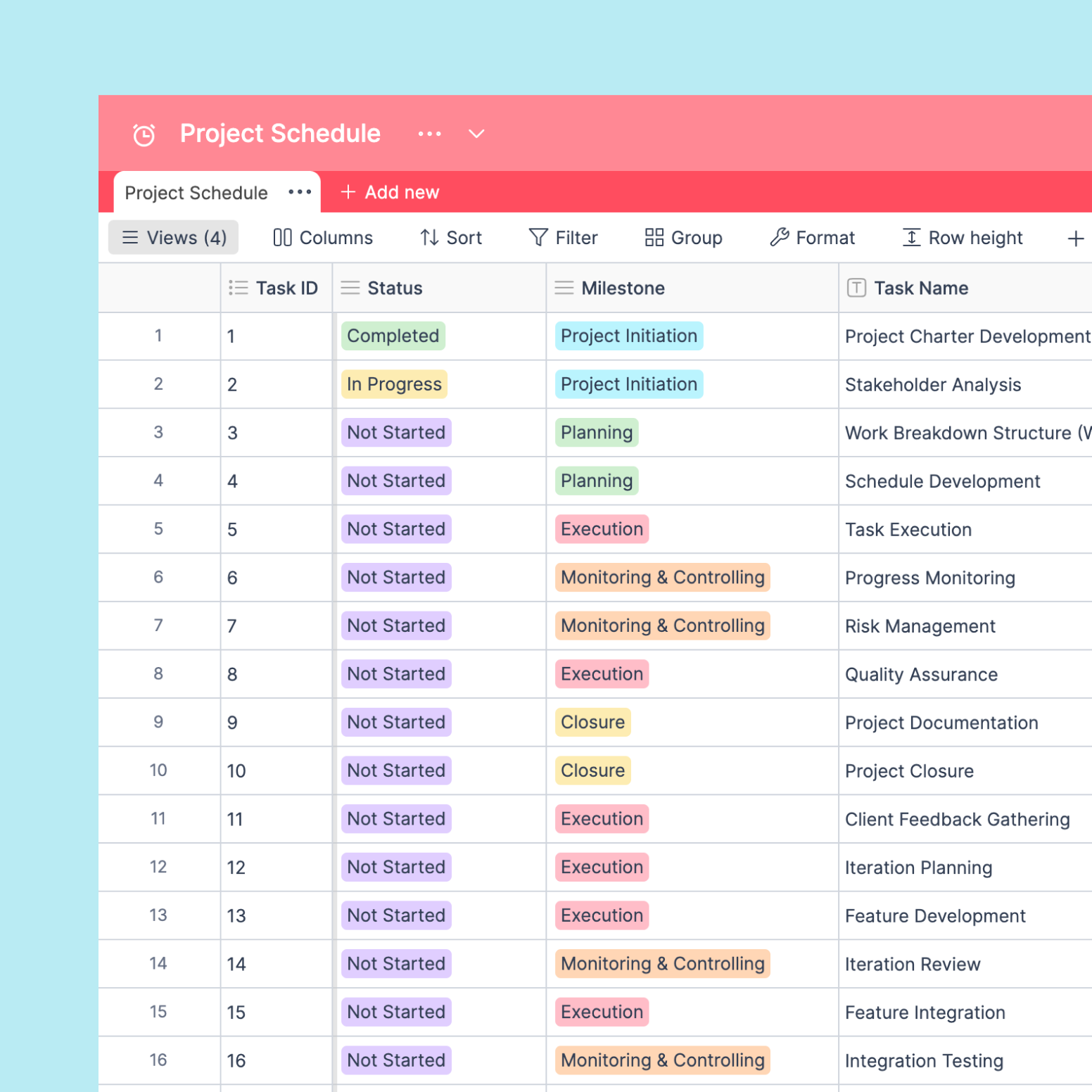Click the alarm clock icon beside Project Schedule

[143, 134]
